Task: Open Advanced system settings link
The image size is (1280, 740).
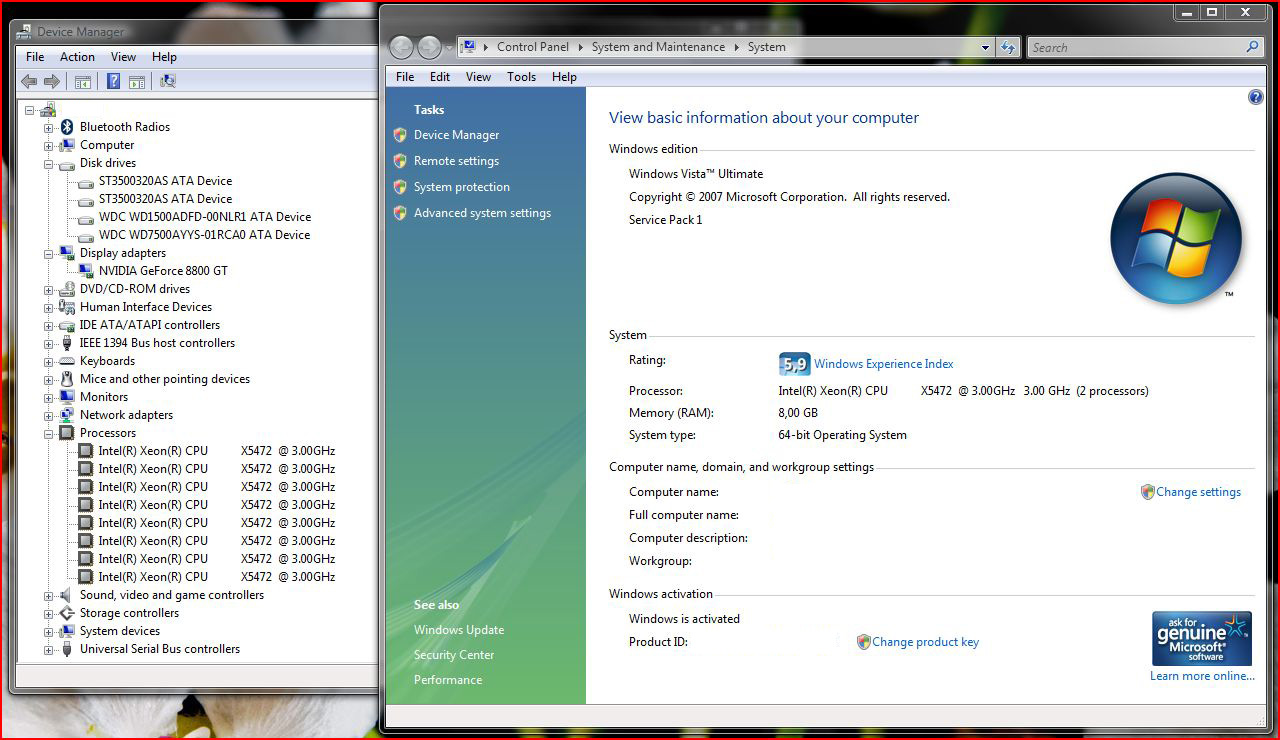Action: 482,213
